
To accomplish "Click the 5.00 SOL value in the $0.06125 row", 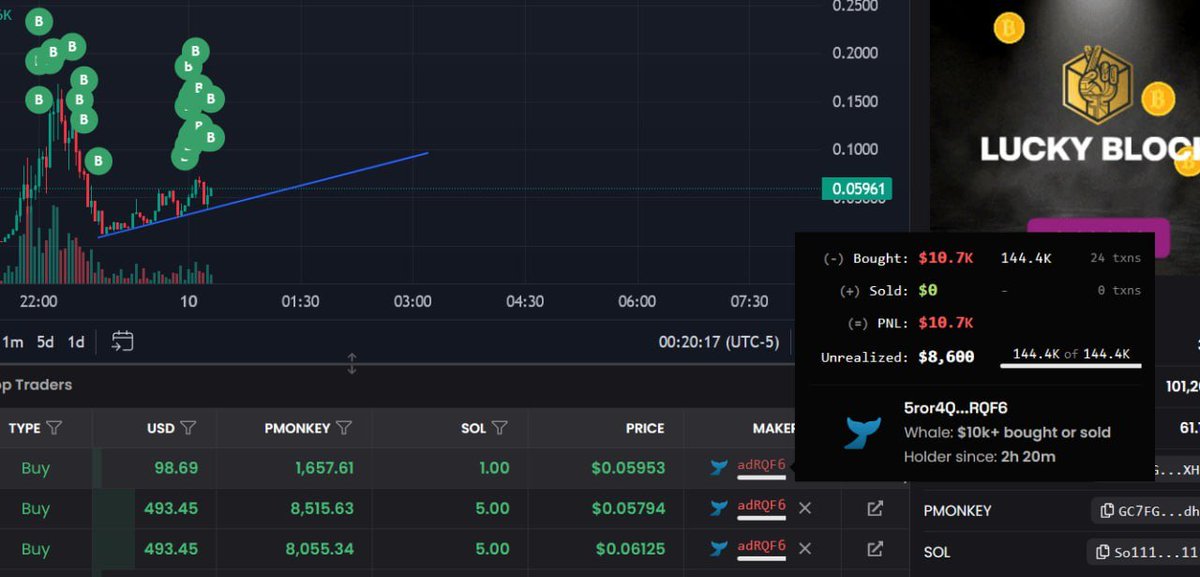I will [493, 549].
